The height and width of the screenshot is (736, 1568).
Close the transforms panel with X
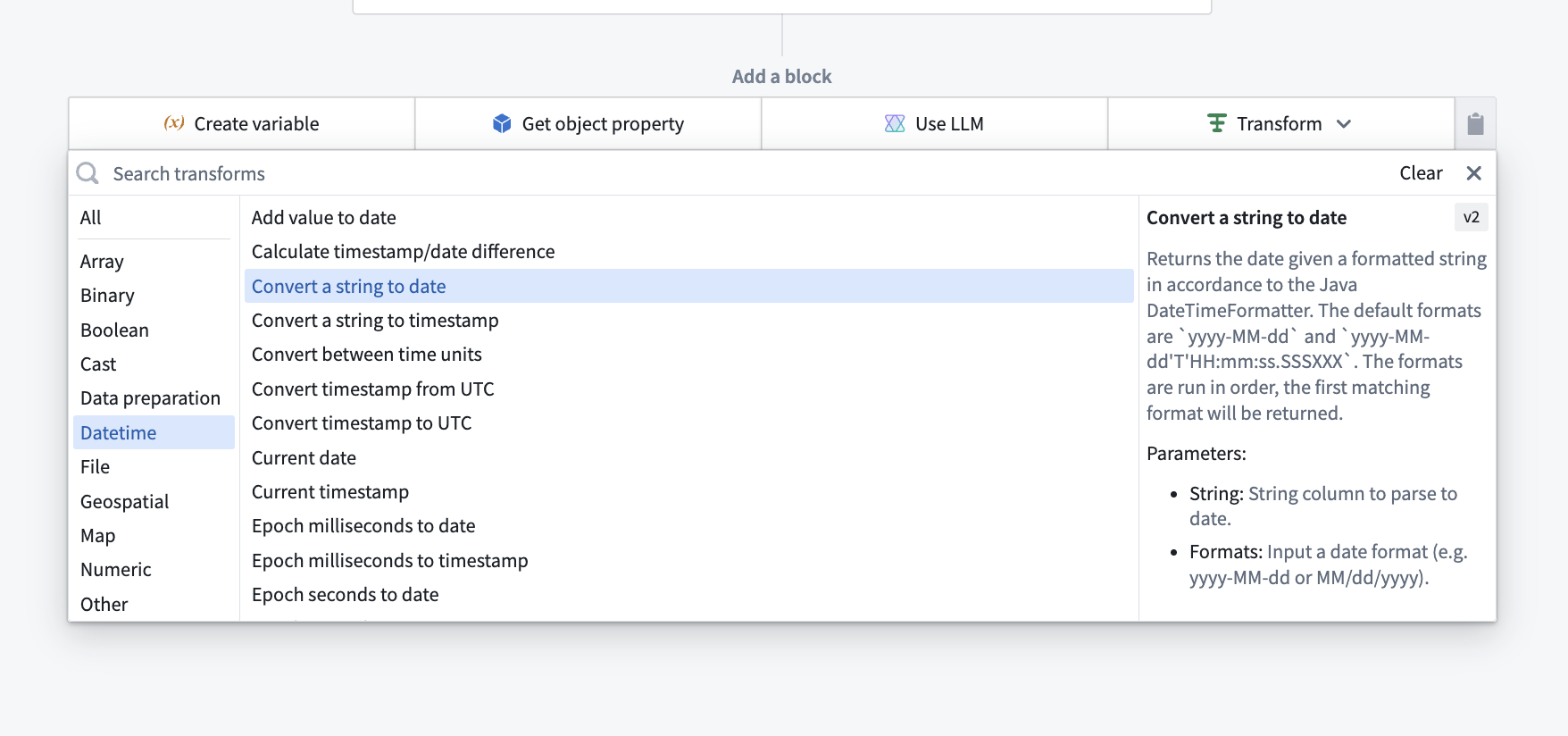[x=1474, y=173]
